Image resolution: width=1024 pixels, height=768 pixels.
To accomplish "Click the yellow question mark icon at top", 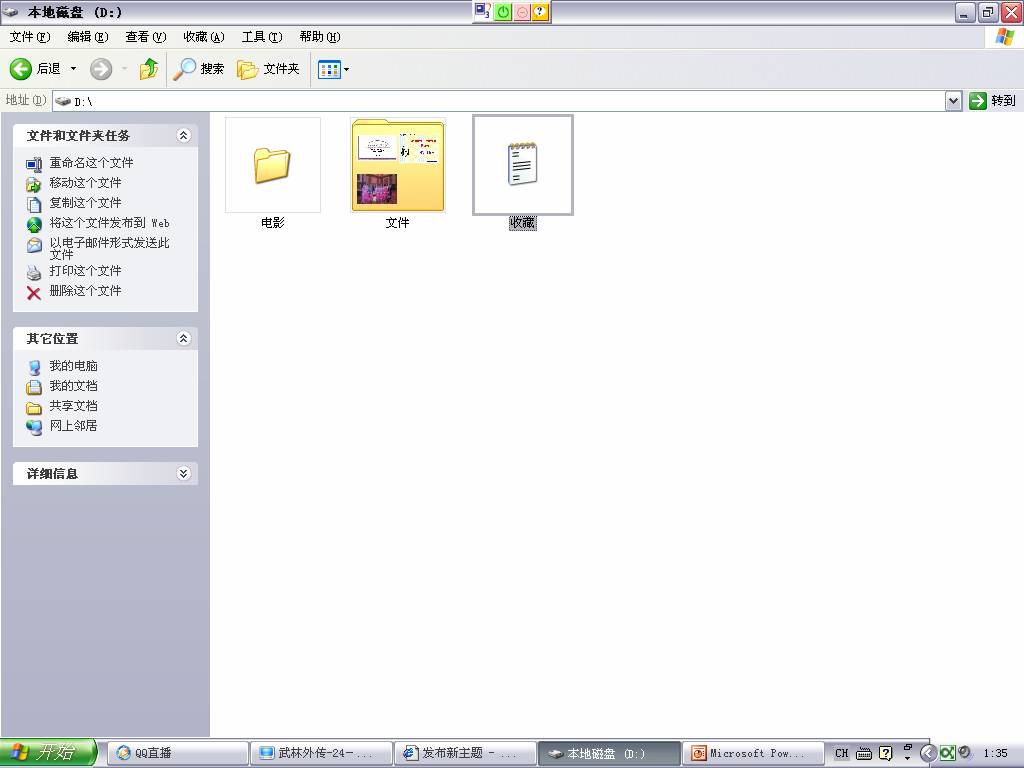I will coord(540,12).
